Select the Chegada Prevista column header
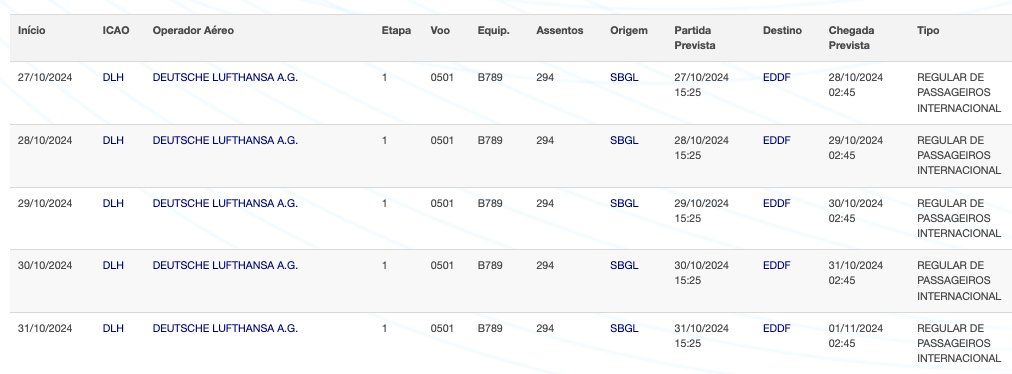 tap(851, 37)
